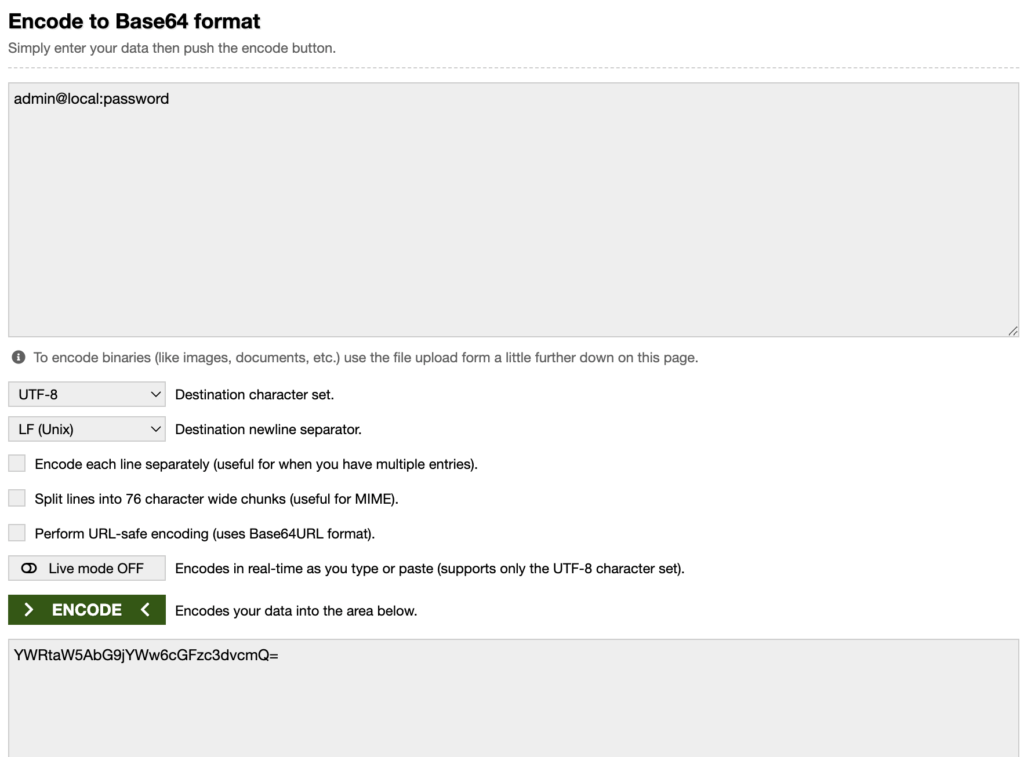Open the destination character set dropdown
The width and height of the screenshot is (1024, 757).
point(87,395)
